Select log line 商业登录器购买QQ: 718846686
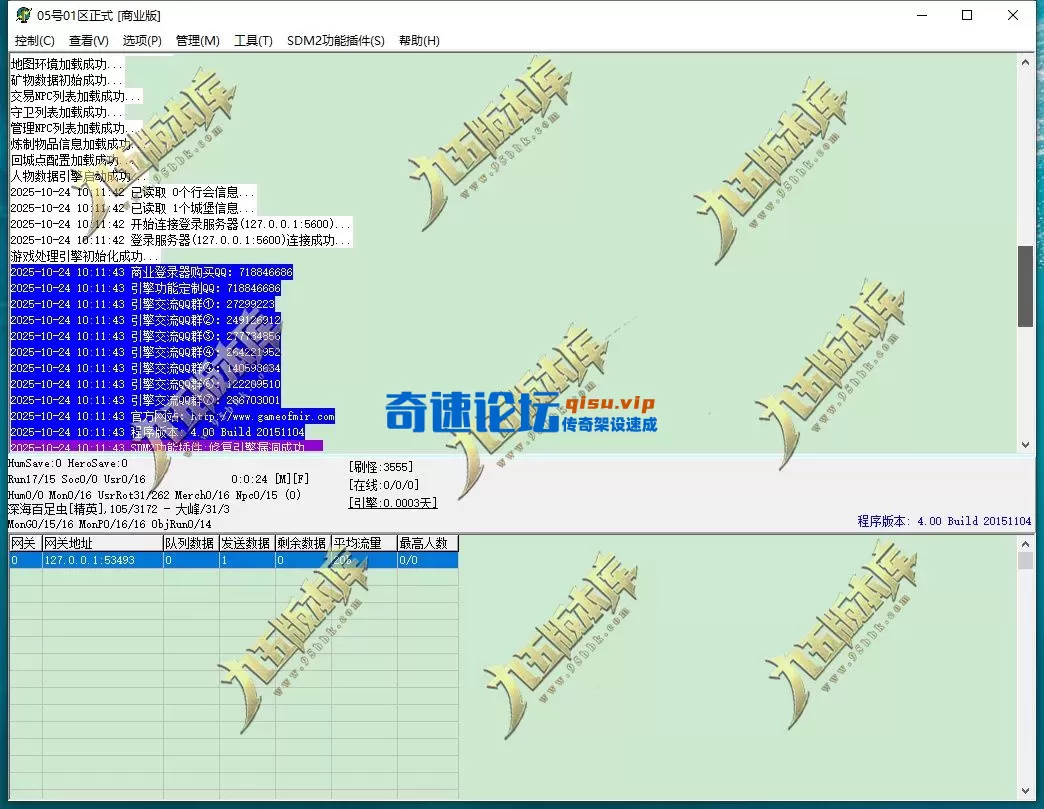The height and width of the screenshot is (809, 1044). point(151,272)
